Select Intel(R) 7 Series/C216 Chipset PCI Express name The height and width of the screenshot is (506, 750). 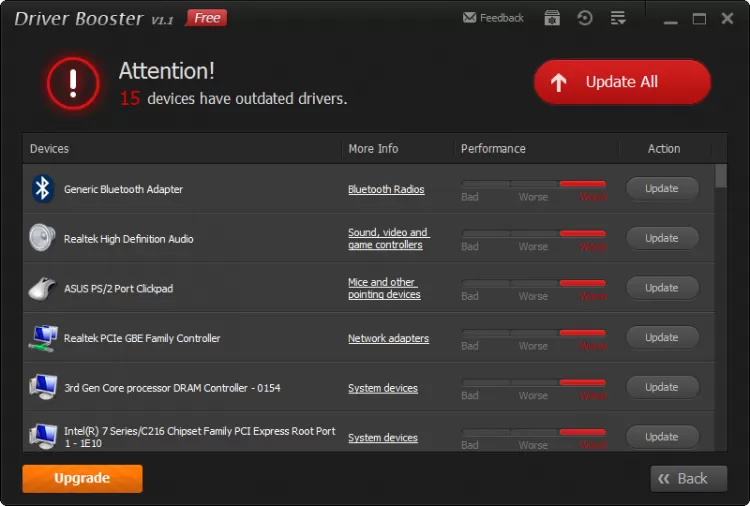point(199,437)
